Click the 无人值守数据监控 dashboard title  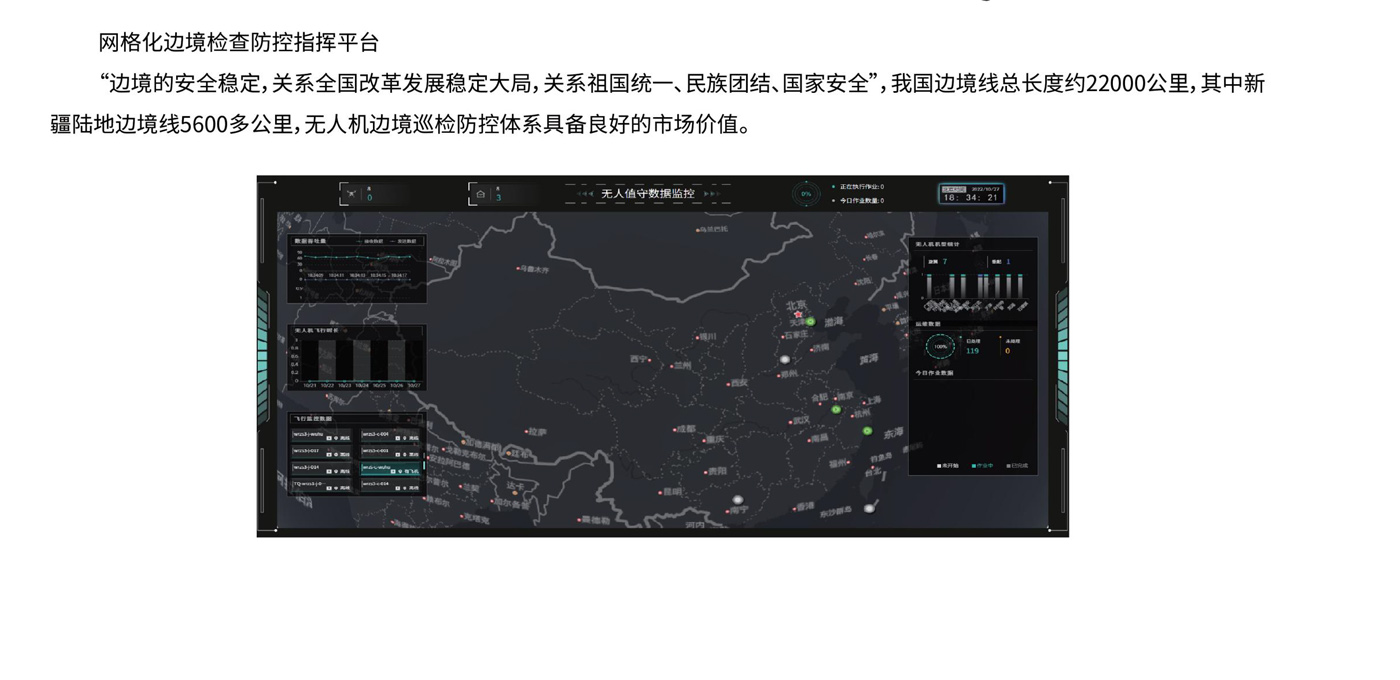click(x=647, y=194)
